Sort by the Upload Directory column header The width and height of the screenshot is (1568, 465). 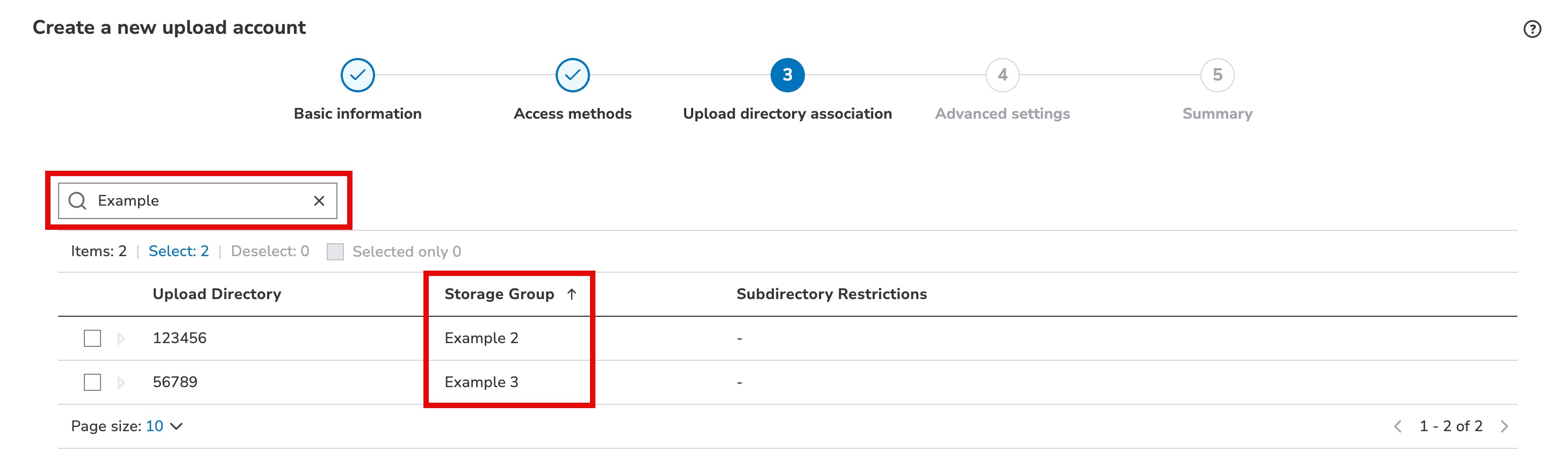[x=217, y=294]
